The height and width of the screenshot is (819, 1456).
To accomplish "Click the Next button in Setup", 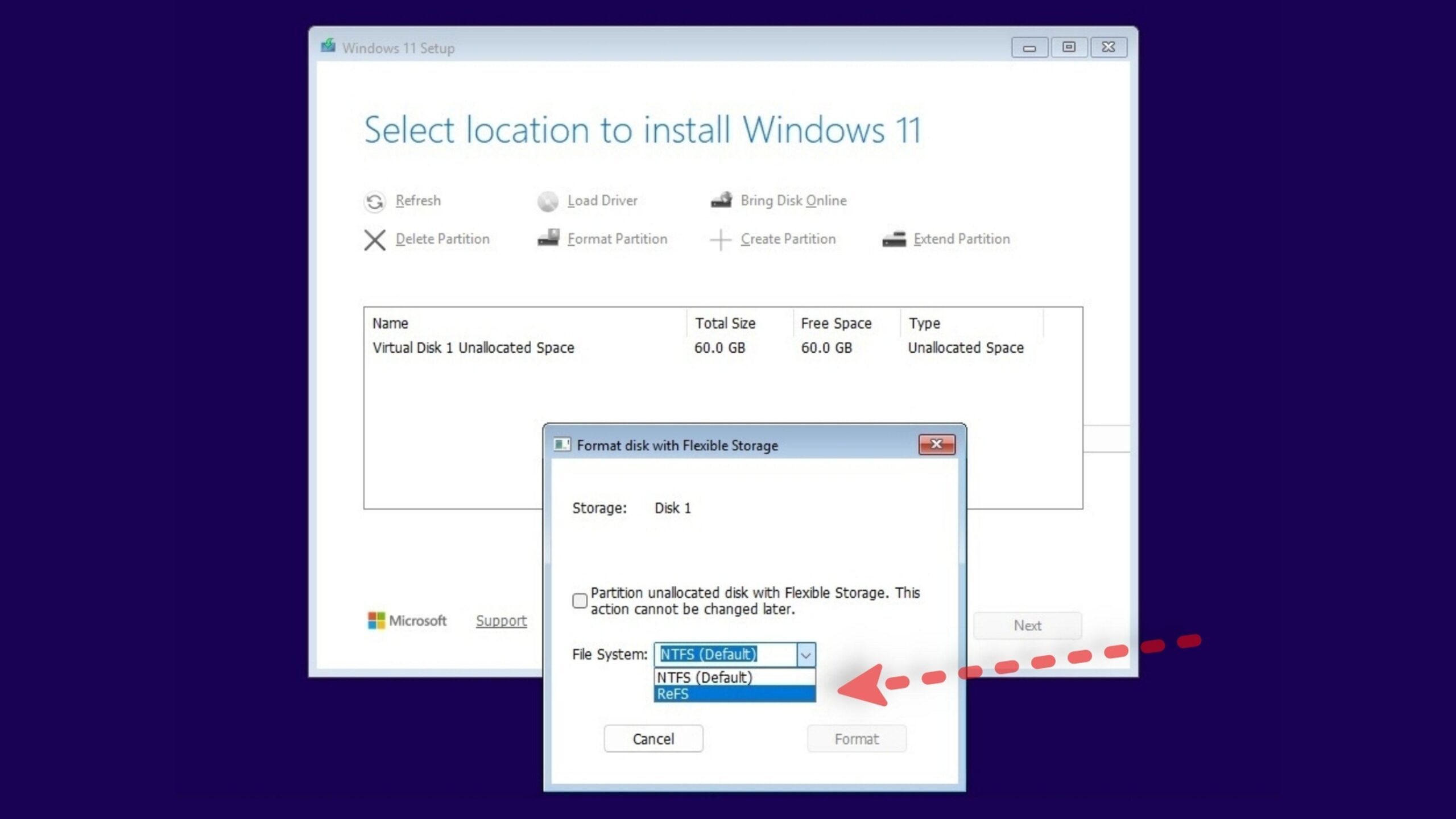I will tap(1027, 626).
